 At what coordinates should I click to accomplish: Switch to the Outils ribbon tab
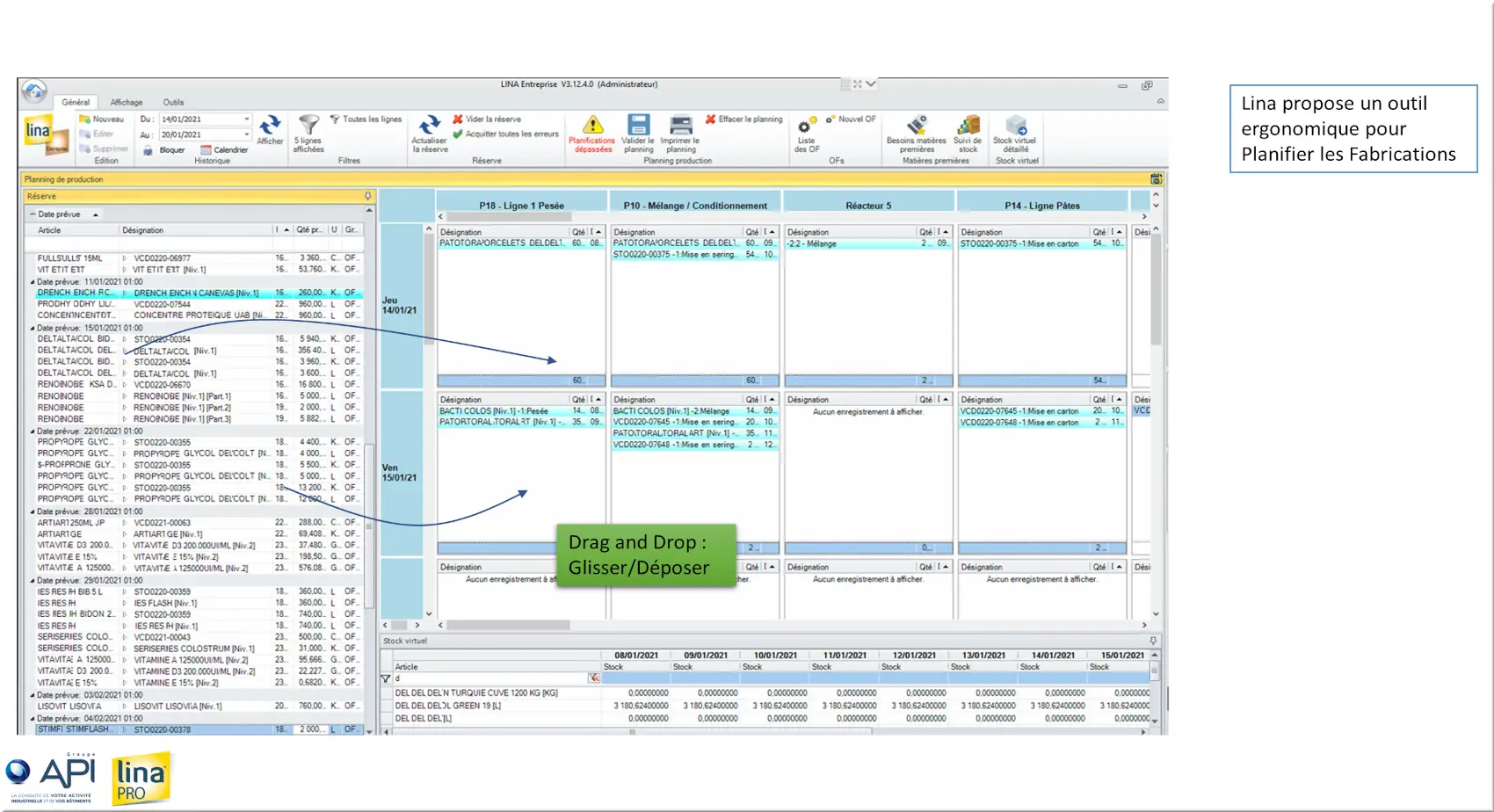click(173, 102)
